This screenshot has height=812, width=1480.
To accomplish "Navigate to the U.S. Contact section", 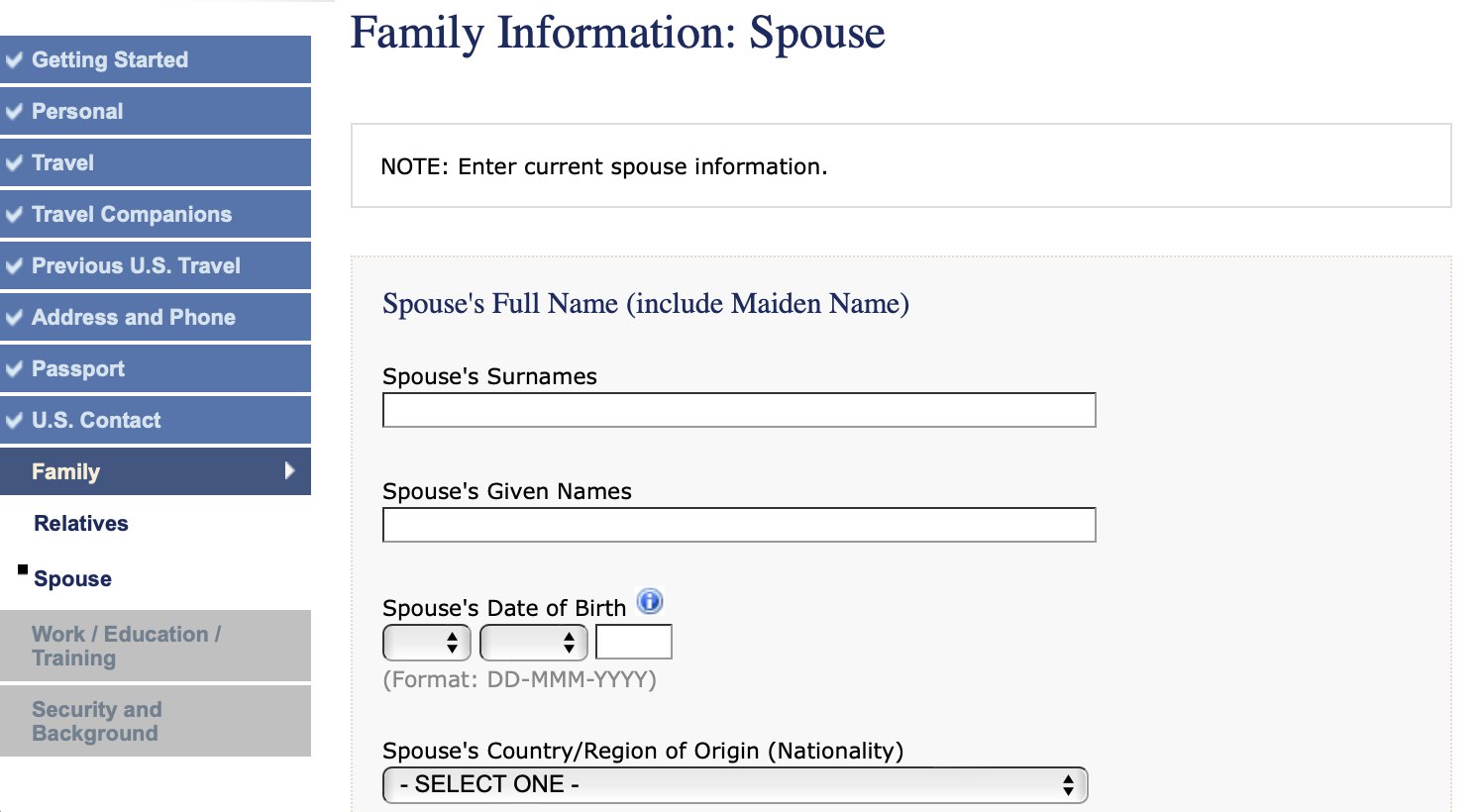I will click(x=156, y=420).
